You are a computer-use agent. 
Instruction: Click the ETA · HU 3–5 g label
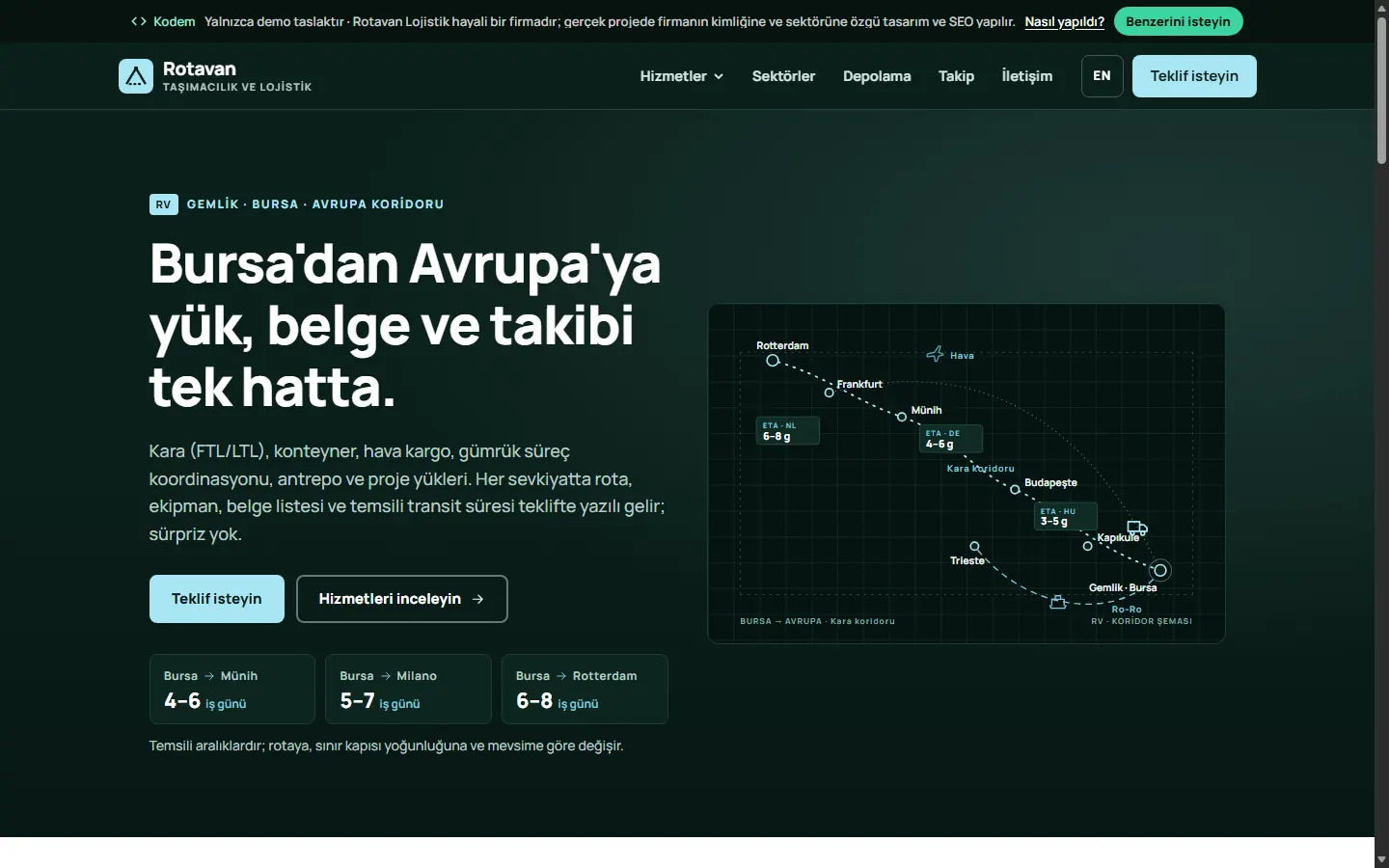(x=1066, y=516)
